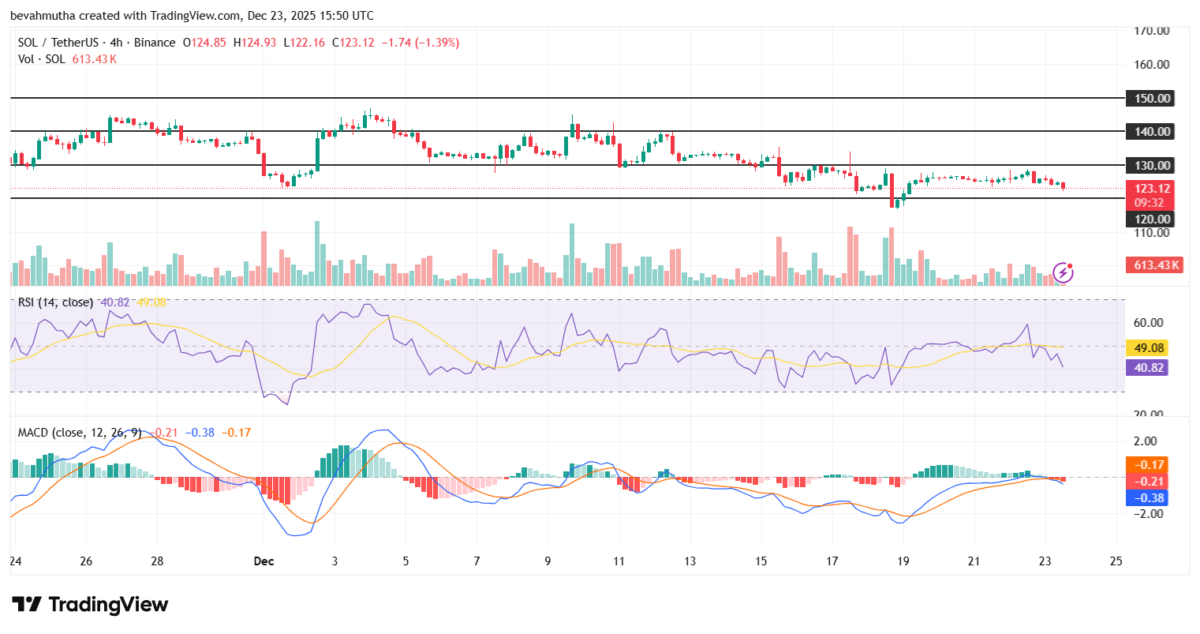
Task: Click the closing price C123.12 in legend
Action: (354, 43)
